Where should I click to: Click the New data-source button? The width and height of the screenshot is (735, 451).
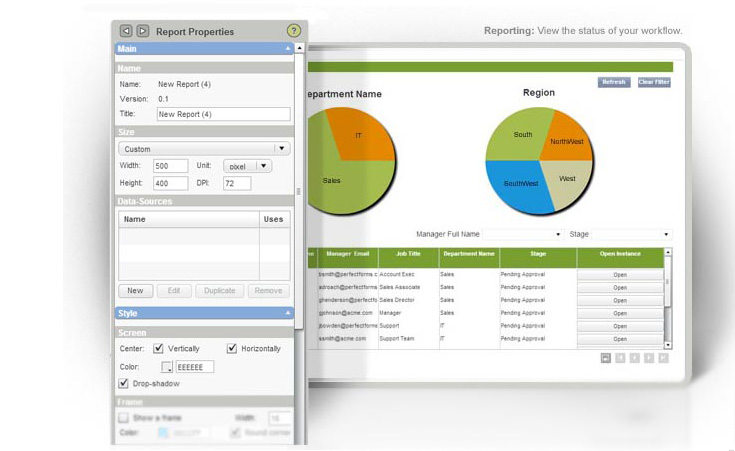pos(135,291)
